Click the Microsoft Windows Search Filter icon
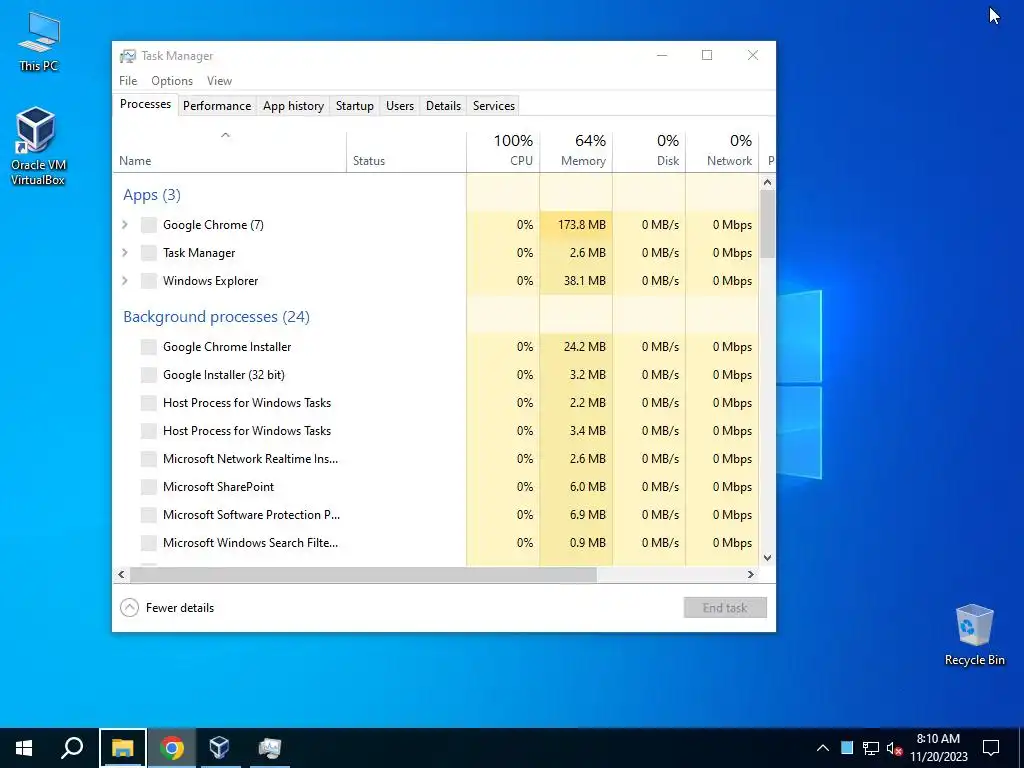The image size is (1024, 768). tap(149, 543)
